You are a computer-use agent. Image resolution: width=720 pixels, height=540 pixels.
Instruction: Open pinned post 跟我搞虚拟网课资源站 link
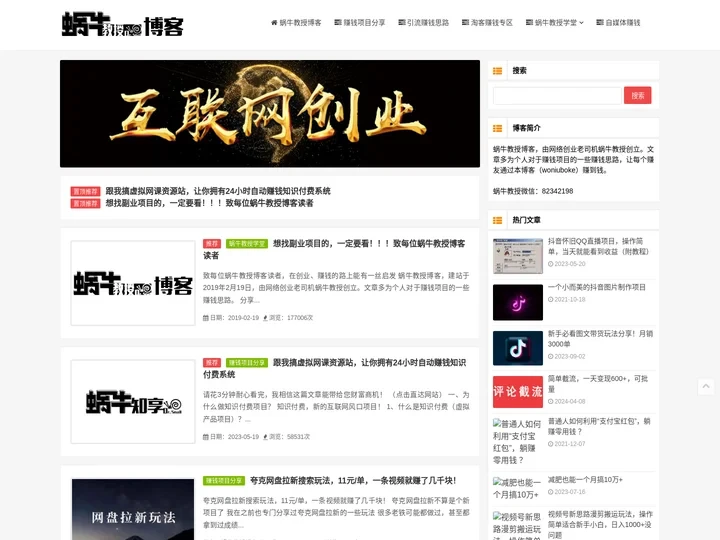218,191
